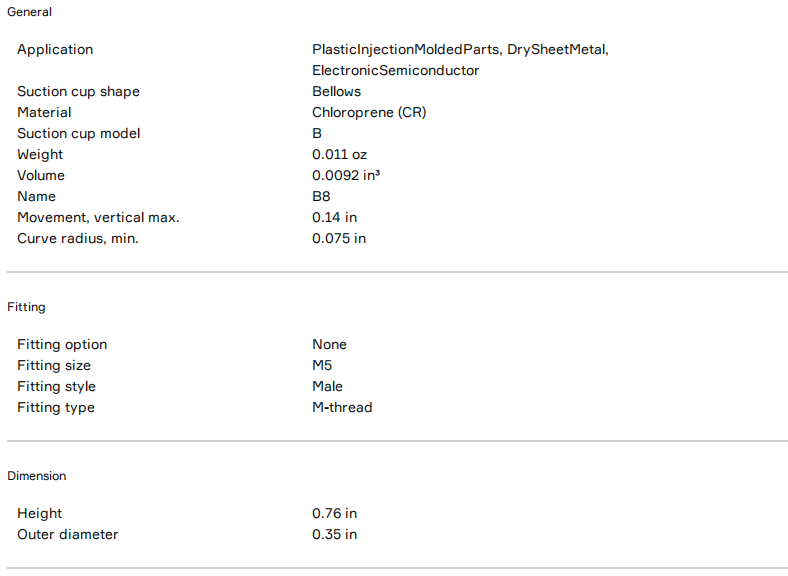Image resolution: width=788 pixels, height=576 pixels.
Task: Select the 0.76 in height value
Action: point(334,513)
